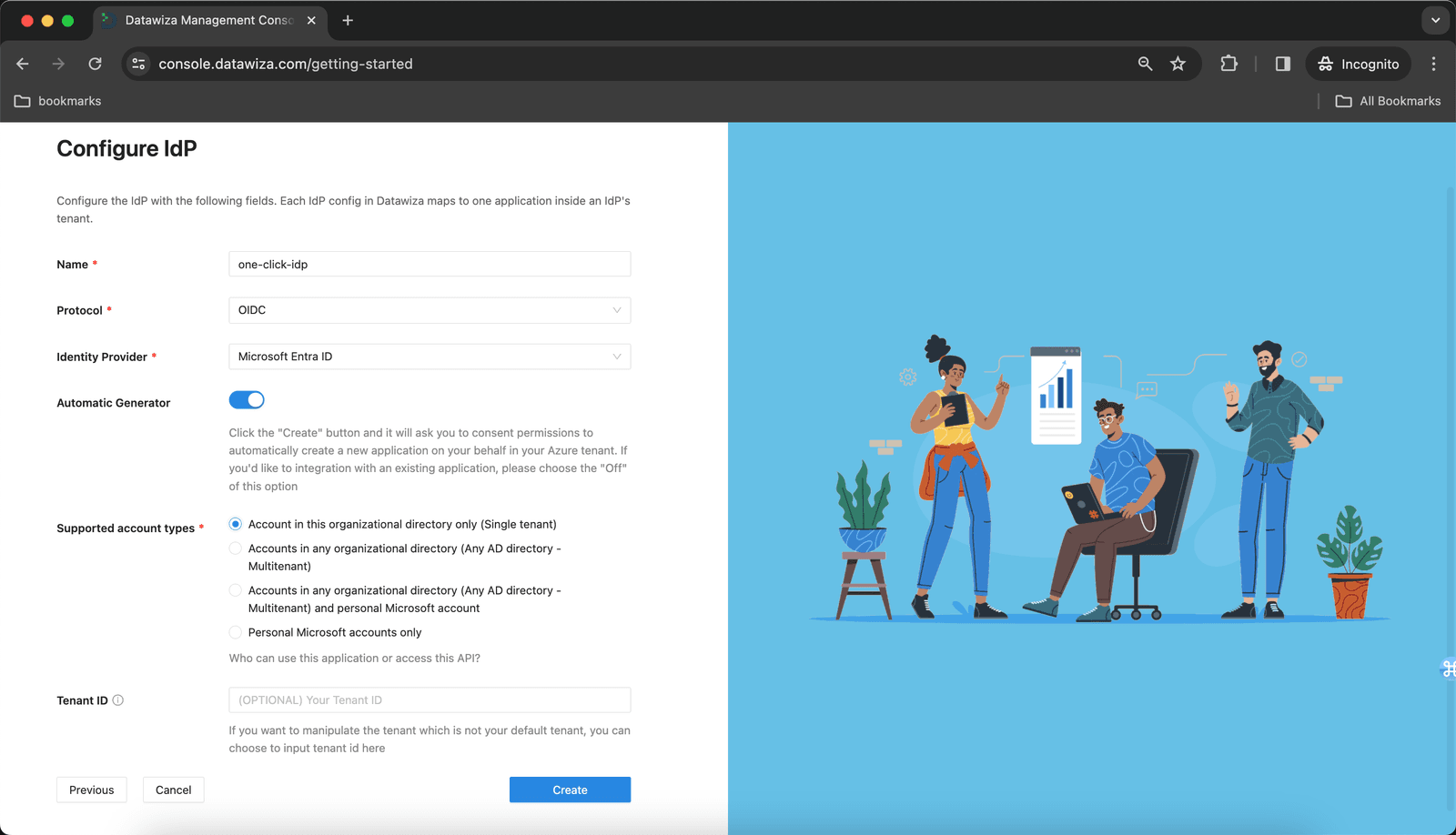
Task: Click the Cancel button
Action: pyautogui.click(x=173, y=790)
